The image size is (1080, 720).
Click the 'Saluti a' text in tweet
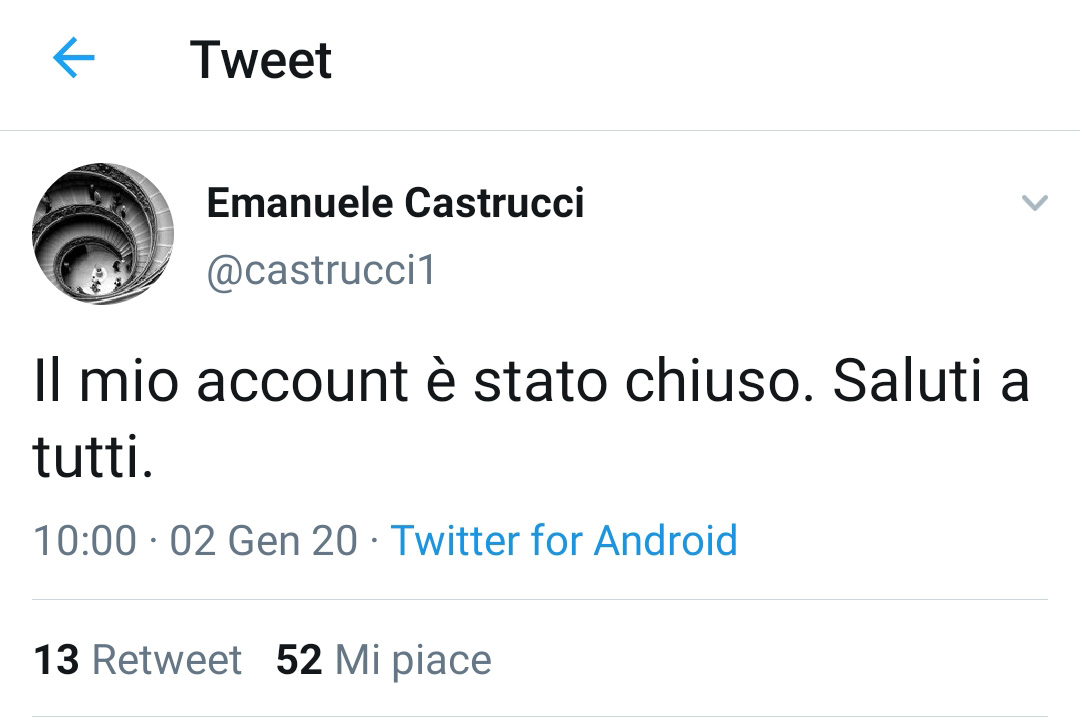click(931, 381)
